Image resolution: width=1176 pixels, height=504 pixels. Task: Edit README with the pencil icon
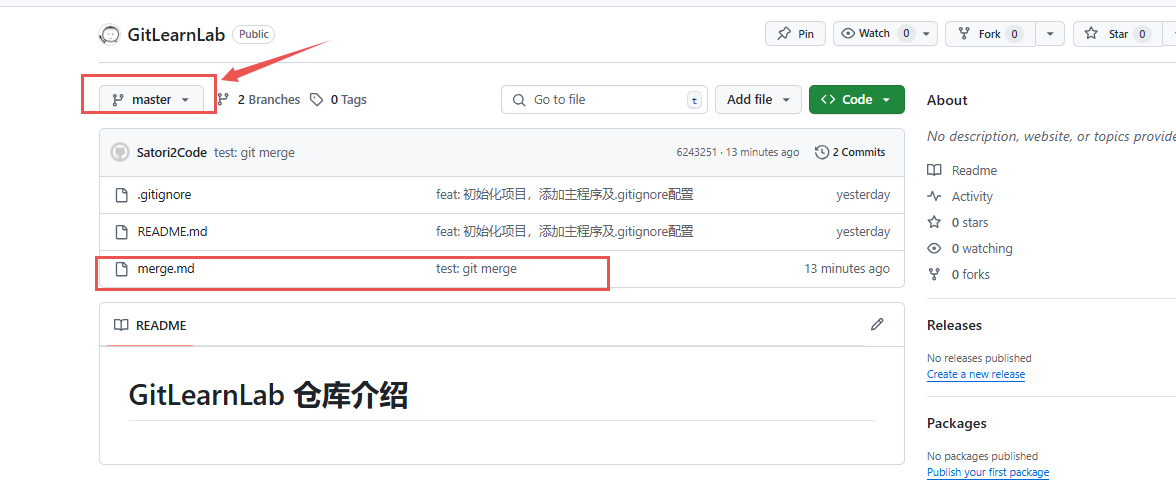pos(877,325)
